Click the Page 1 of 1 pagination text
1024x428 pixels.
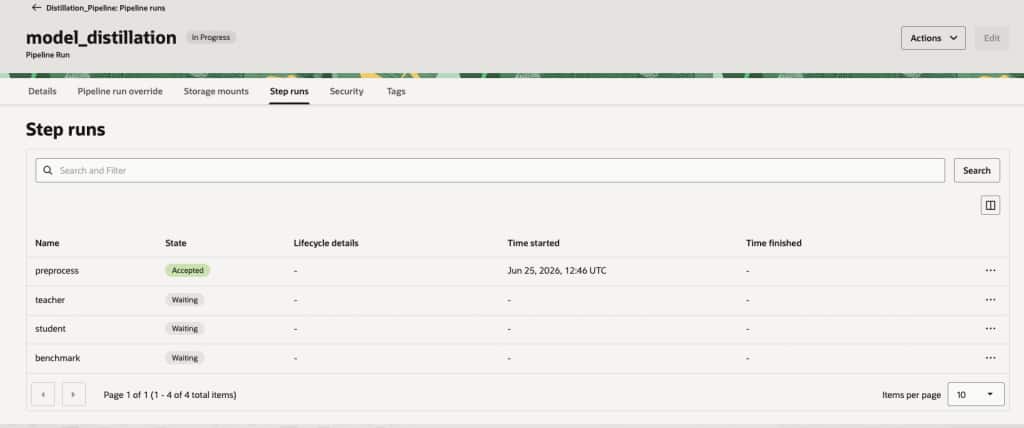[170, 395]
